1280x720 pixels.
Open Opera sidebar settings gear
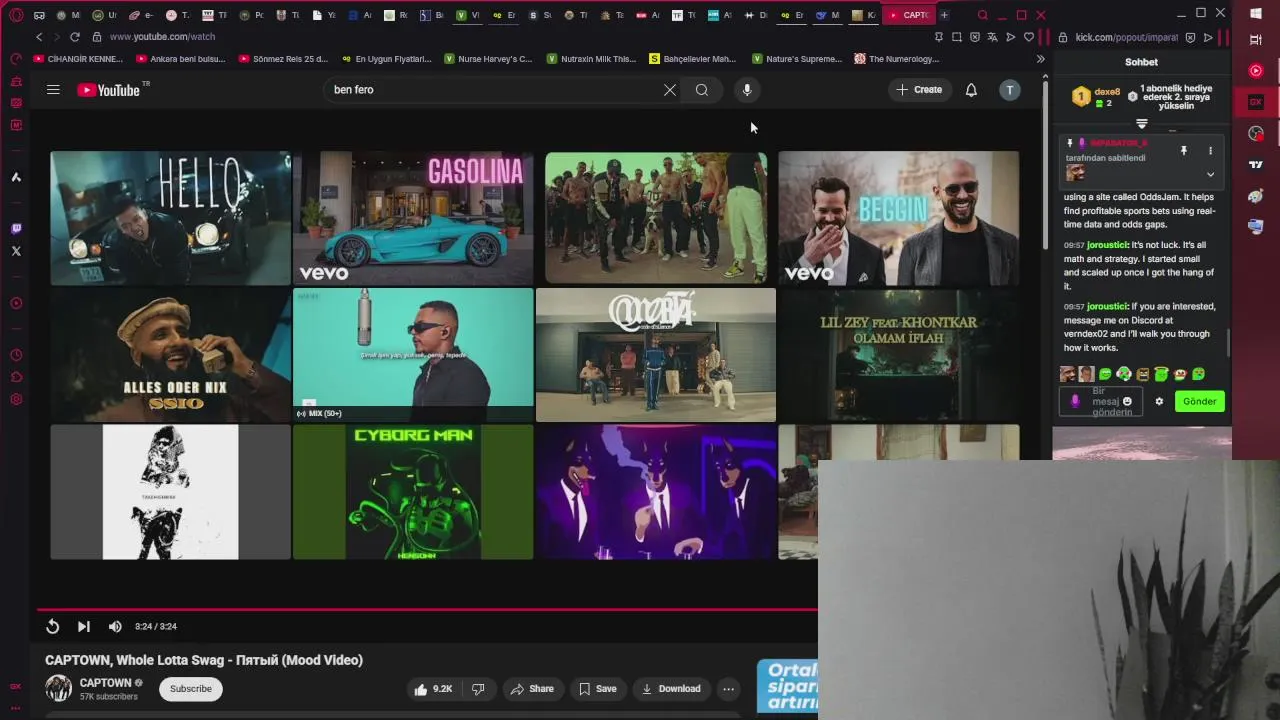pos(16,399)
